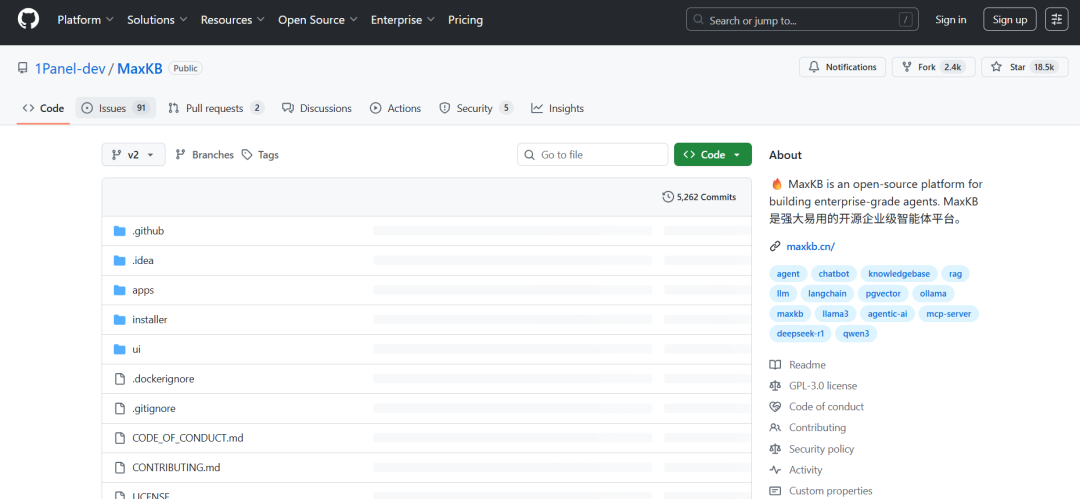Click the link icon beside maxkb.cn
Viewport: 1080px width, 499px height.
(775, 246)
